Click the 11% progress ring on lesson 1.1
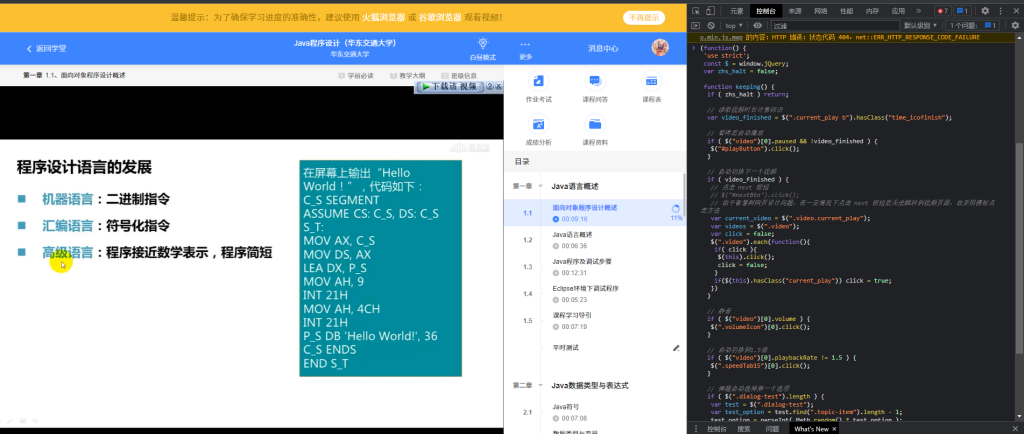Screen dimensions: 1024x434 675,209
